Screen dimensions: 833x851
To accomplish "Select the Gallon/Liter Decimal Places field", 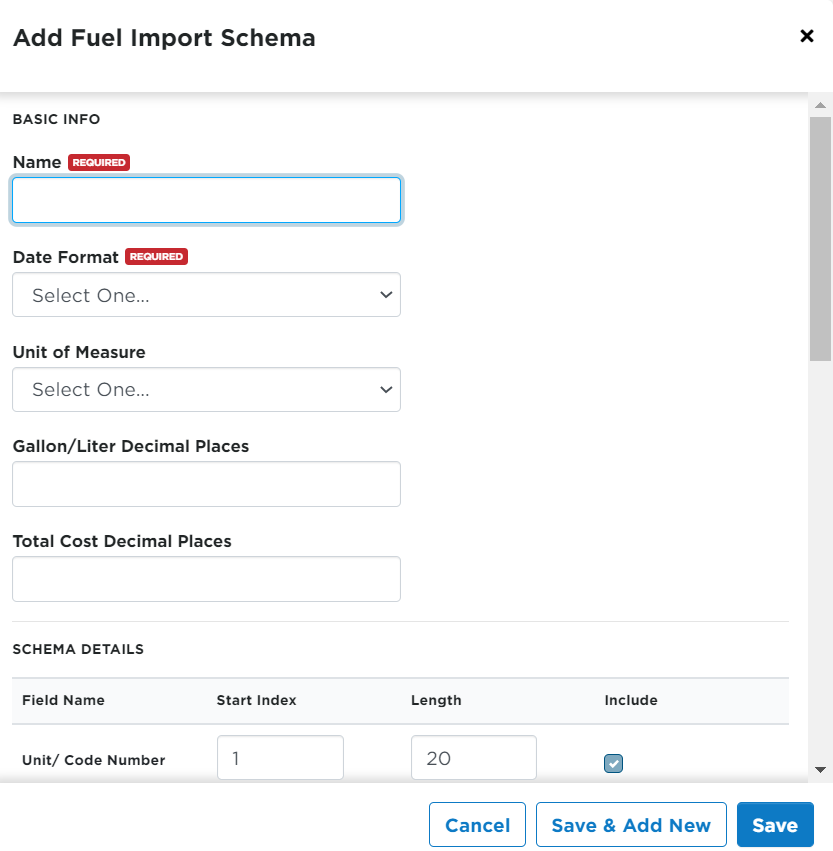I will (206, 484).
